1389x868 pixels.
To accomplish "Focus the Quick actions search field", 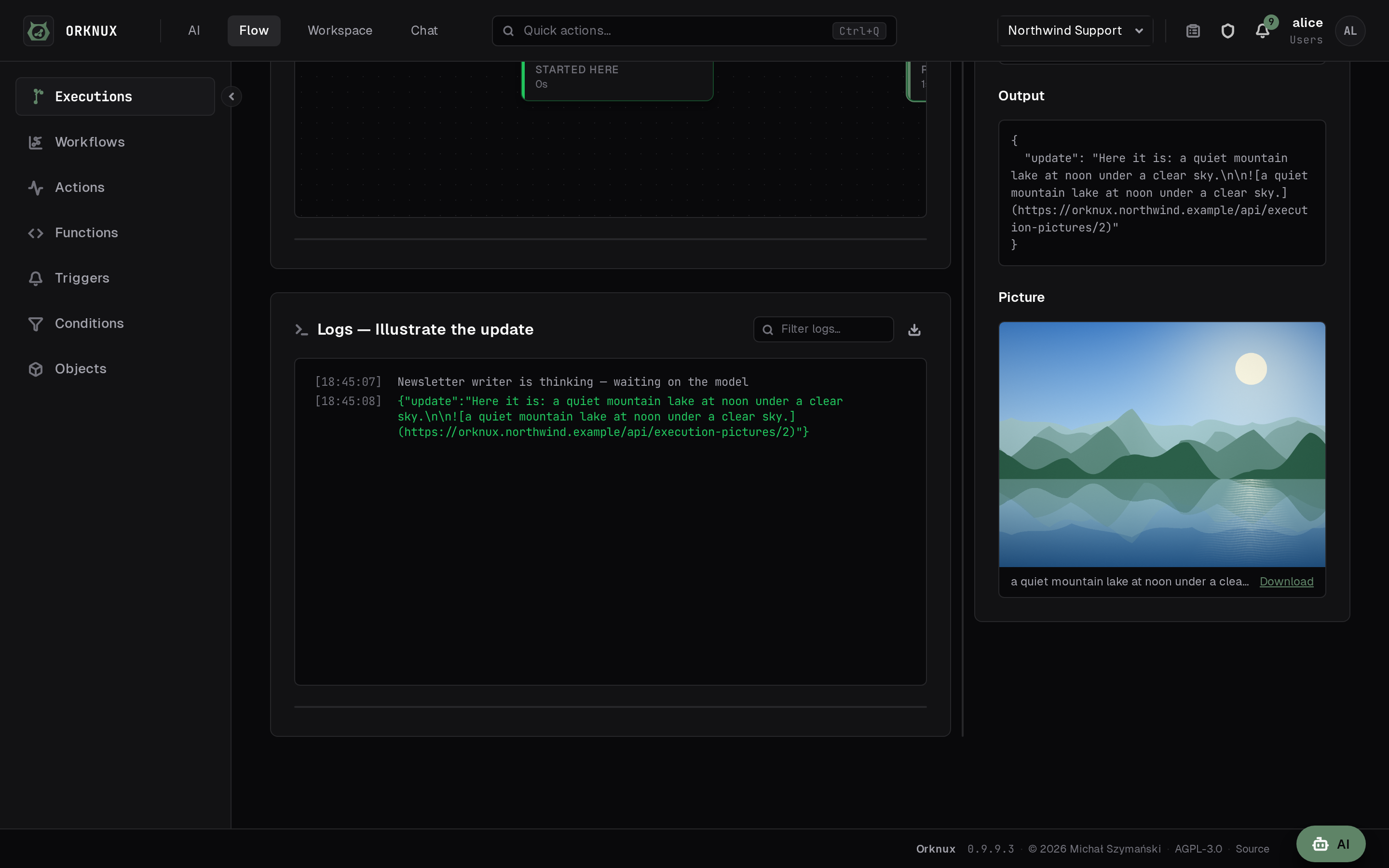I will click(x=694, y=30).
